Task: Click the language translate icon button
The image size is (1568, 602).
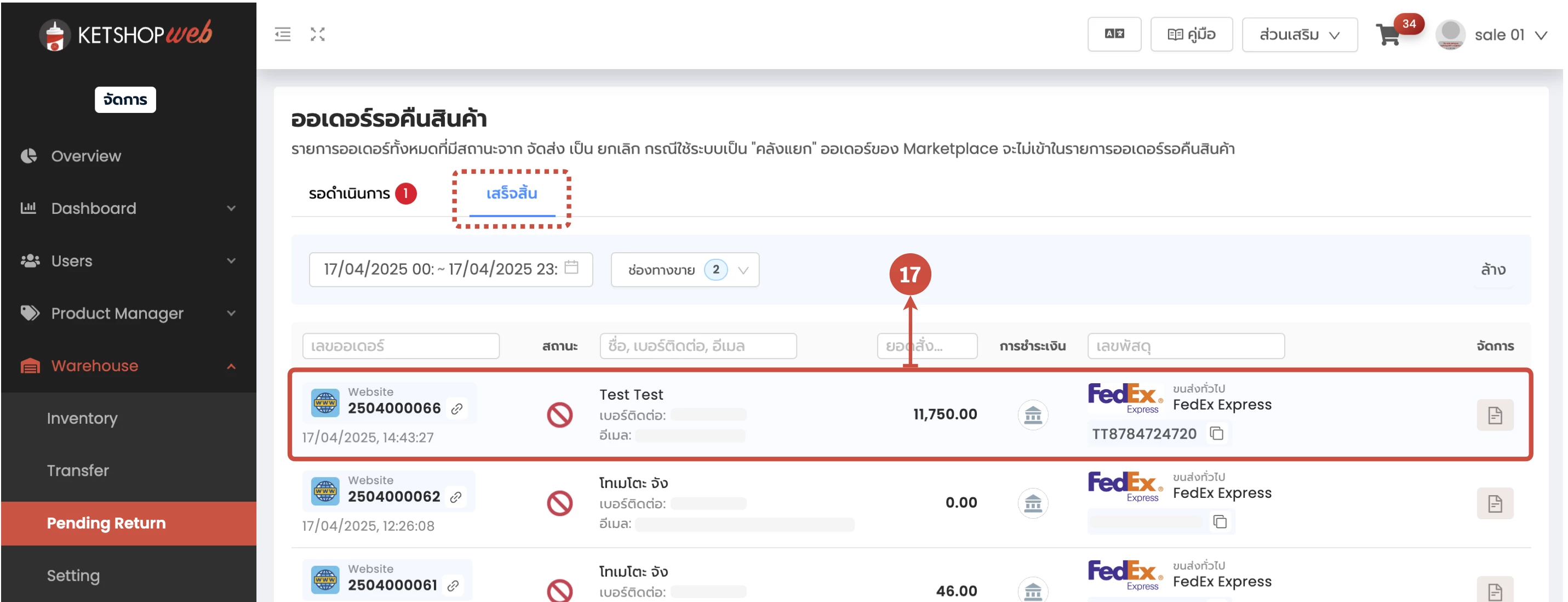Action: coord(1114,34)
